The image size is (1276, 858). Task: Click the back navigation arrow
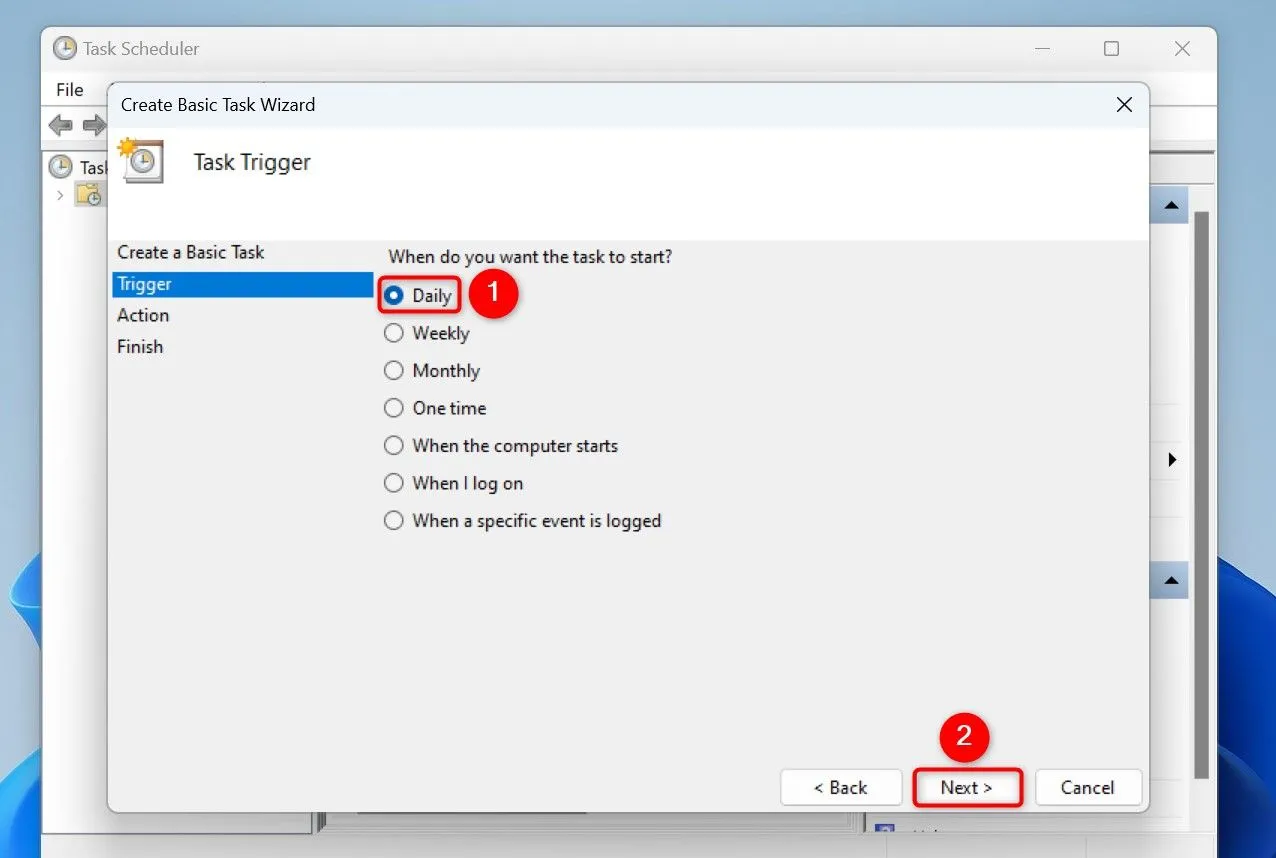60,125
